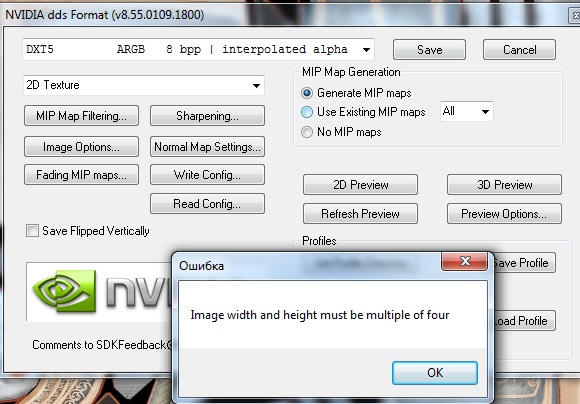This screenshot has width=580, height=404.
Task: Open Normal Map Settings
Action: (x=207, y=147)
